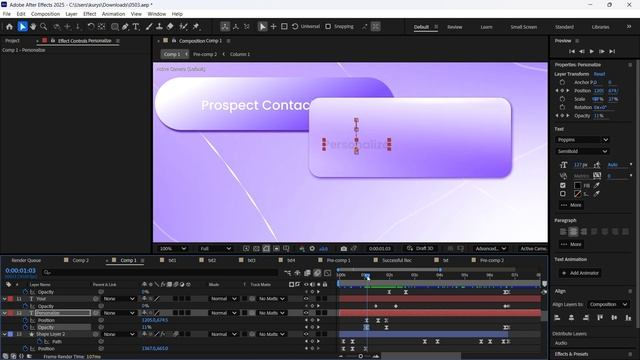Select the Roto Brush tool
Viewport: 640px width, 360px height.
[183, 27]
